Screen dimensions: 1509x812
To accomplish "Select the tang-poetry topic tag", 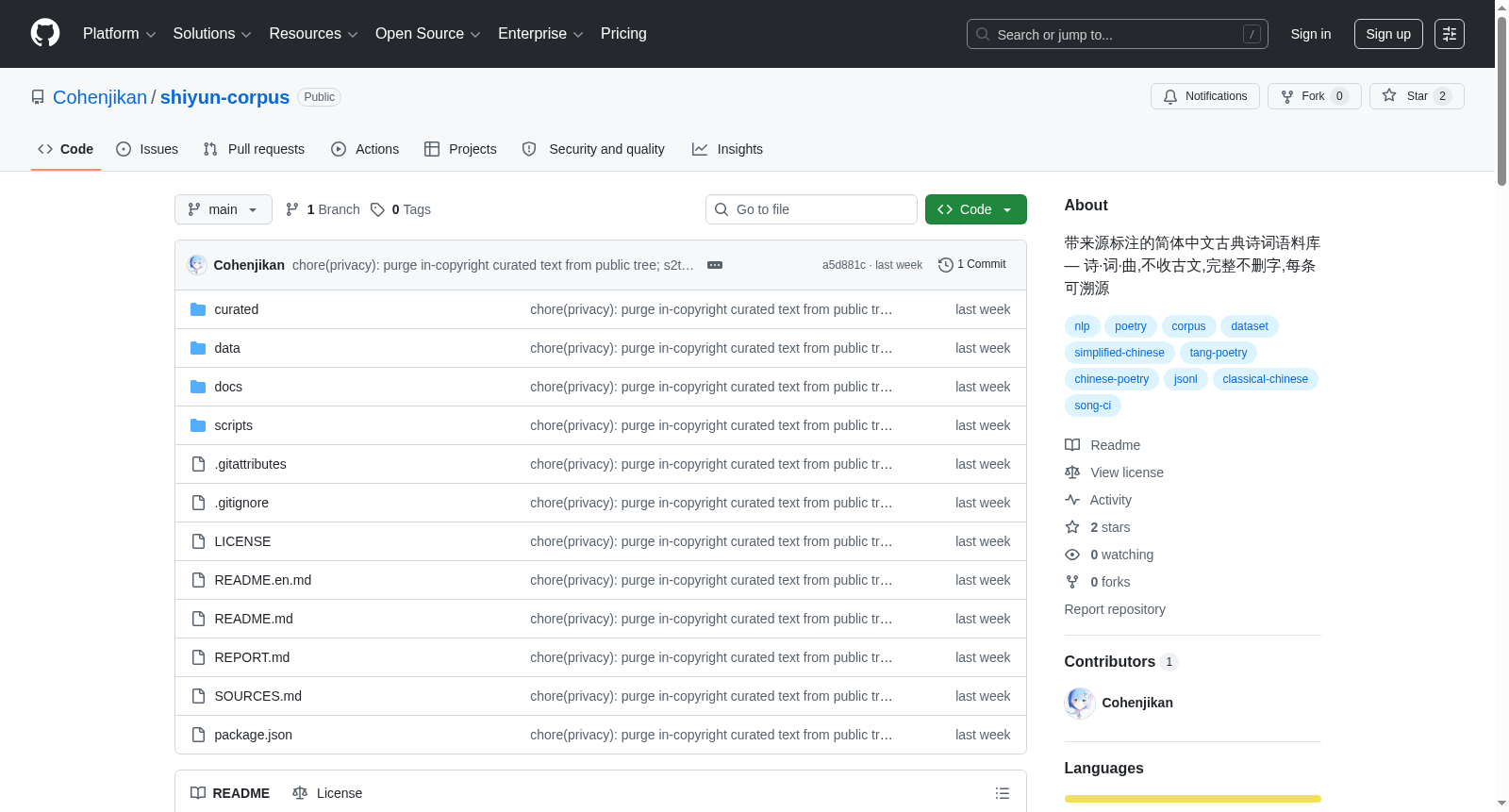I will pyautogui.click(x=1219, y=353).
